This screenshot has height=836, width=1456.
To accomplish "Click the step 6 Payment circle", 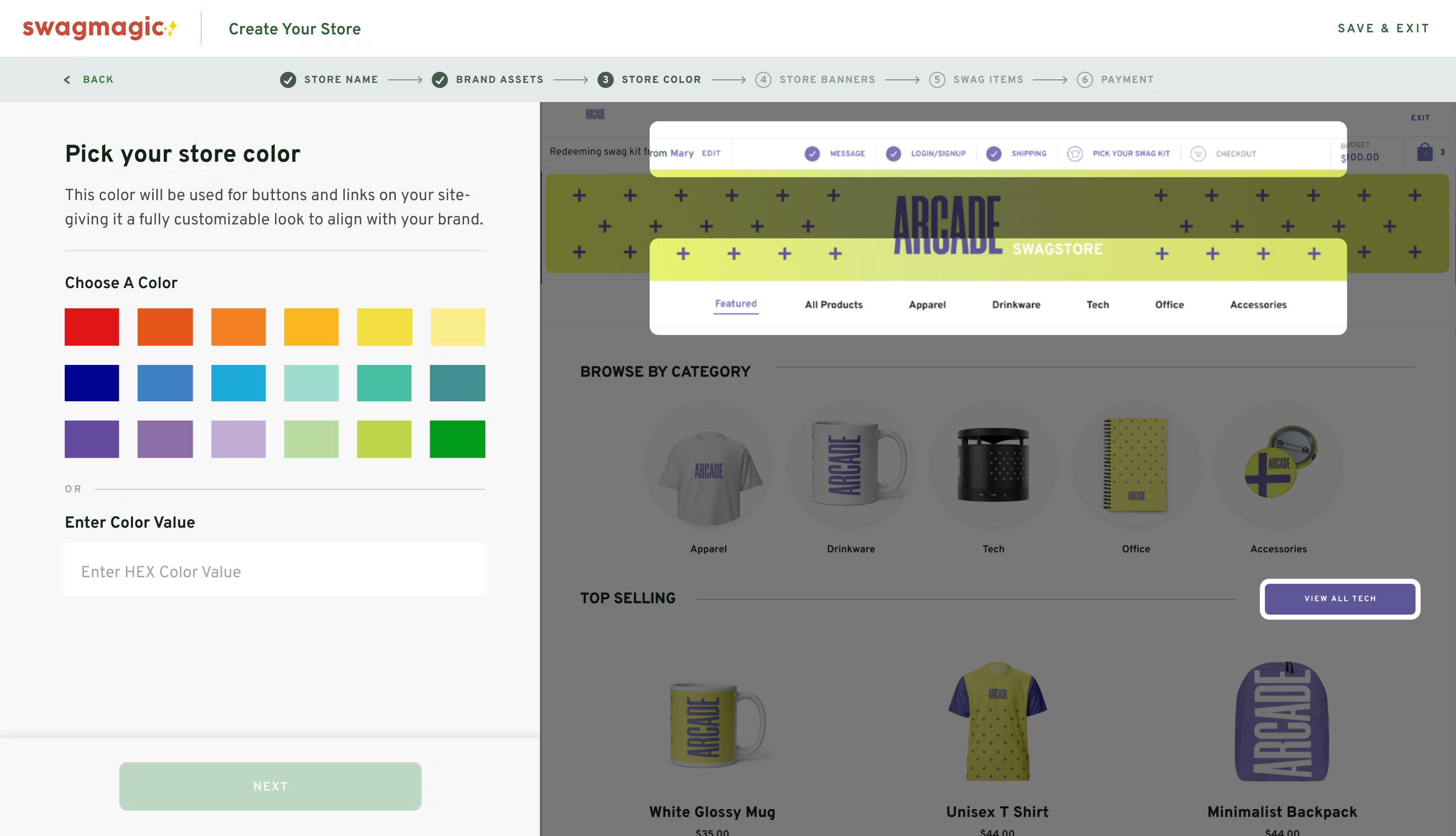I will click(1084, 80).
